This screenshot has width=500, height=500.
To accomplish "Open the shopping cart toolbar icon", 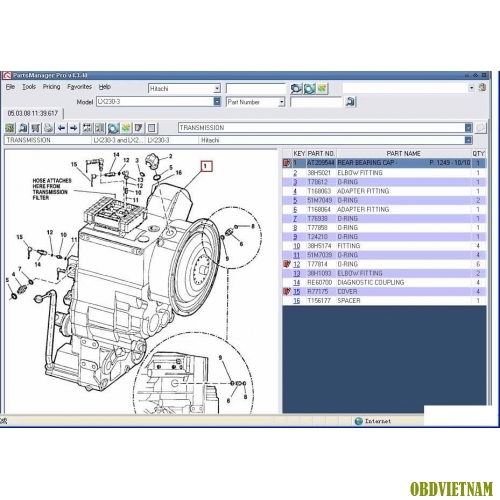I will (x=36, y=128).
